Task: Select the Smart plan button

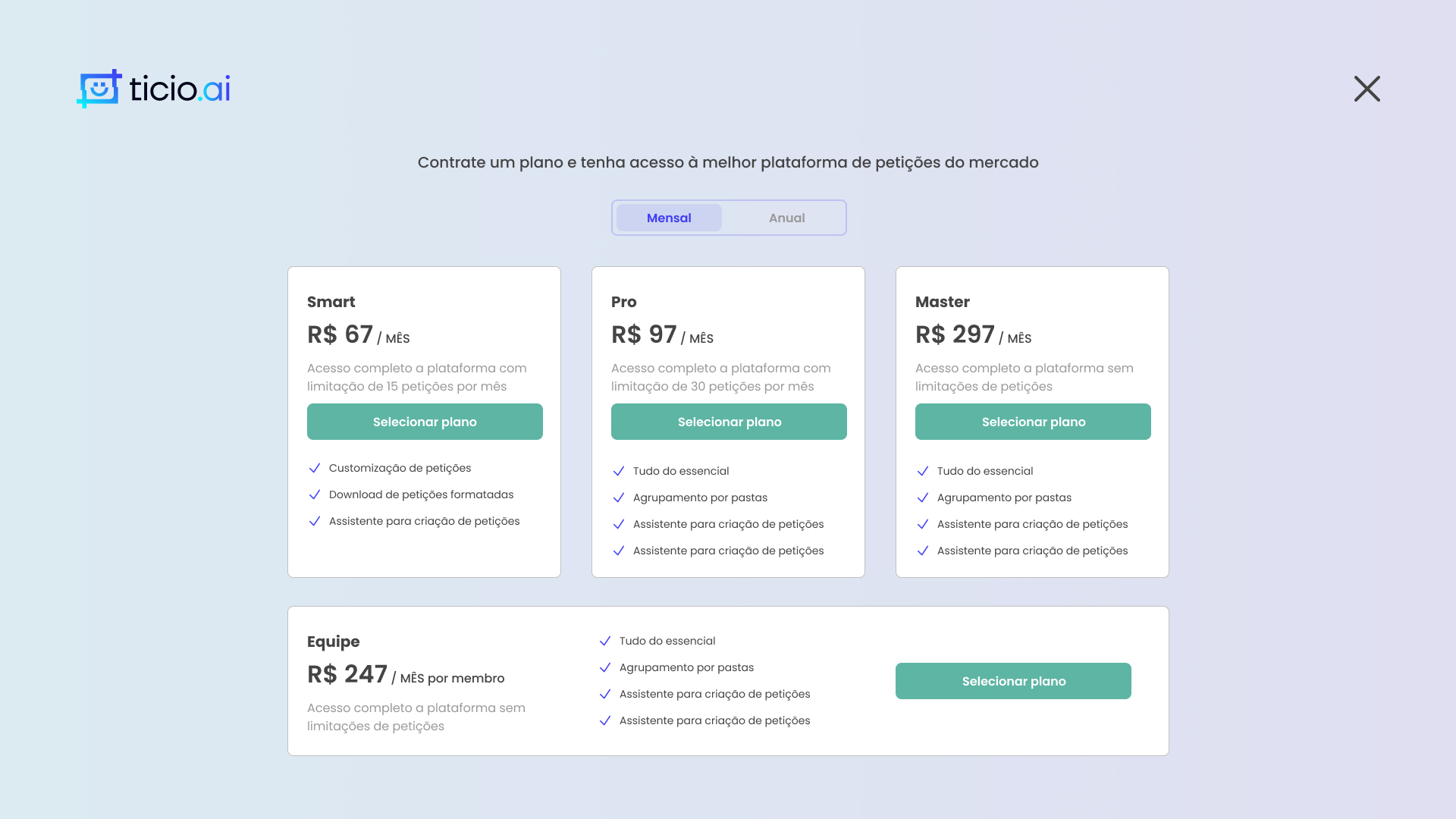Action: point(425,422)
